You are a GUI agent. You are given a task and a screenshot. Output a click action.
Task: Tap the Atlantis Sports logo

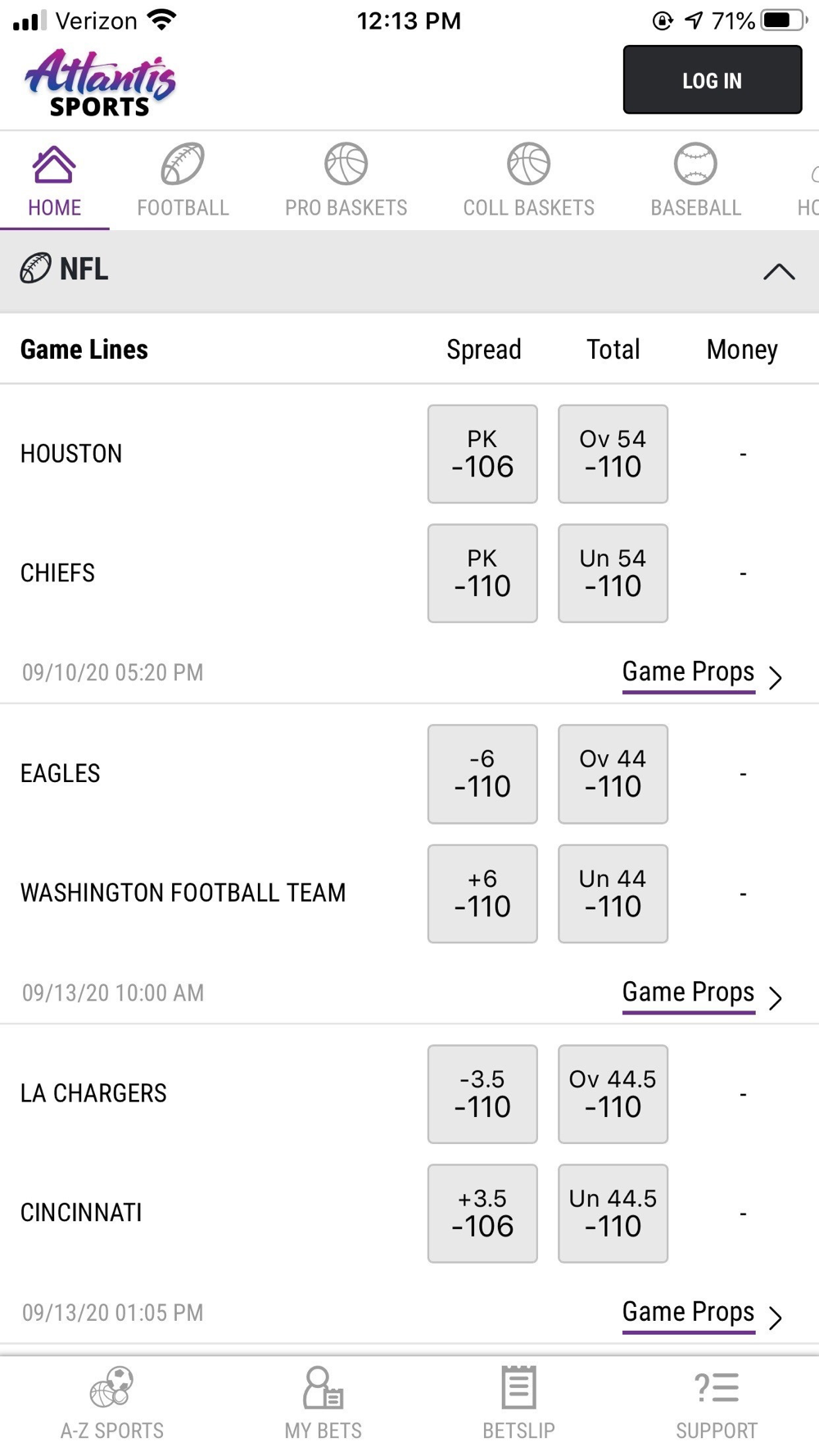[x=100, y=83]
